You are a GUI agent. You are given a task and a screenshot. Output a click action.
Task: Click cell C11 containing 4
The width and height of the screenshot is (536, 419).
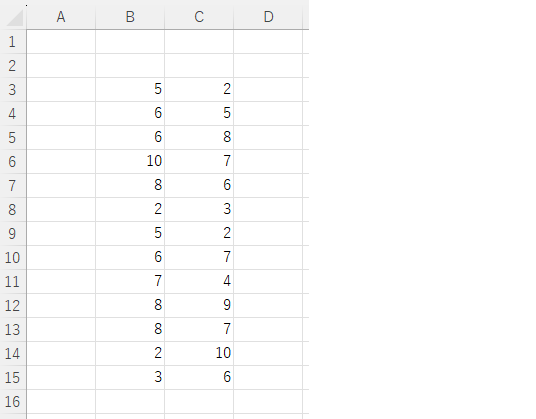coord(199,281)
